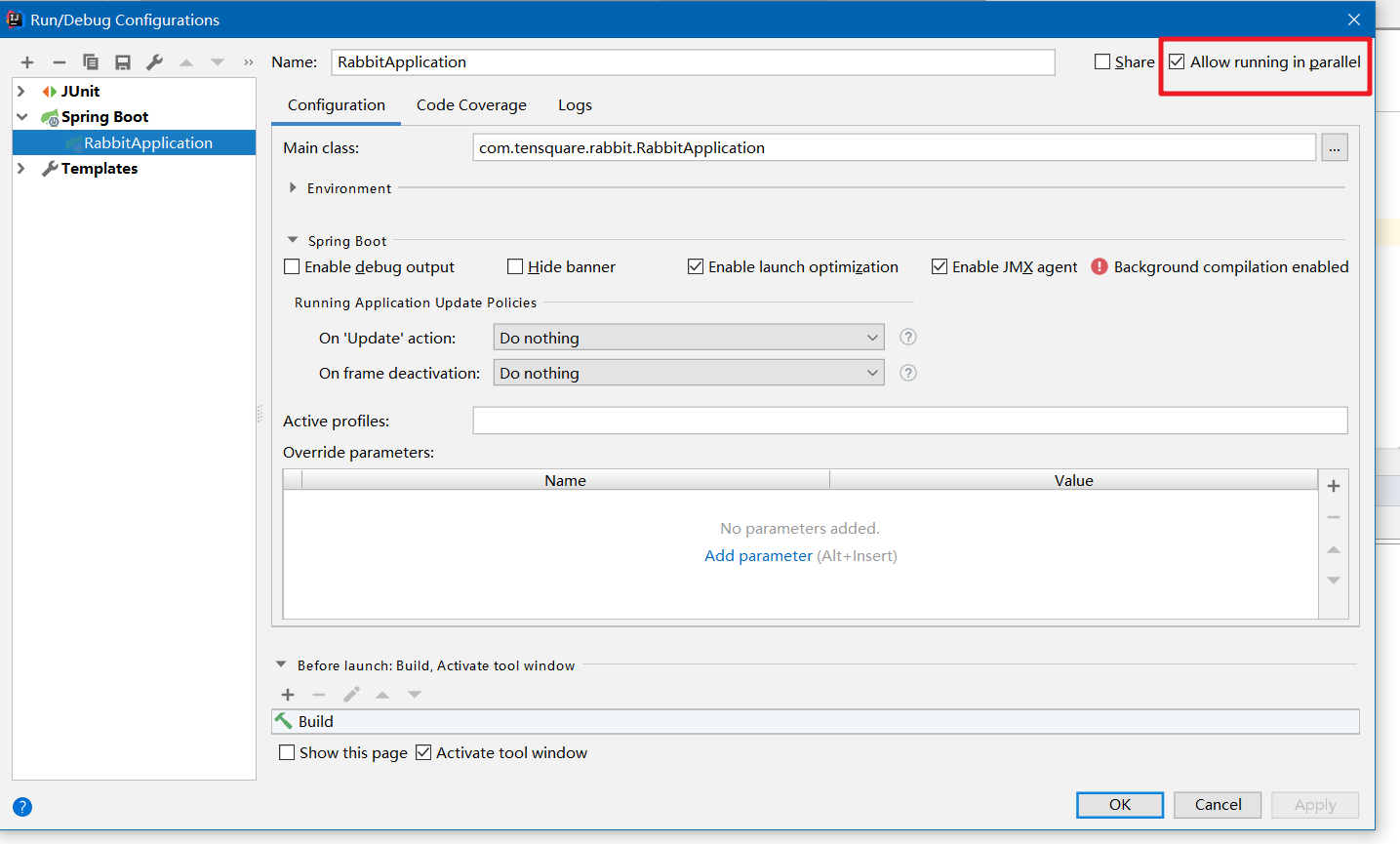Remove the before-launch task

(x=319, y=695)
